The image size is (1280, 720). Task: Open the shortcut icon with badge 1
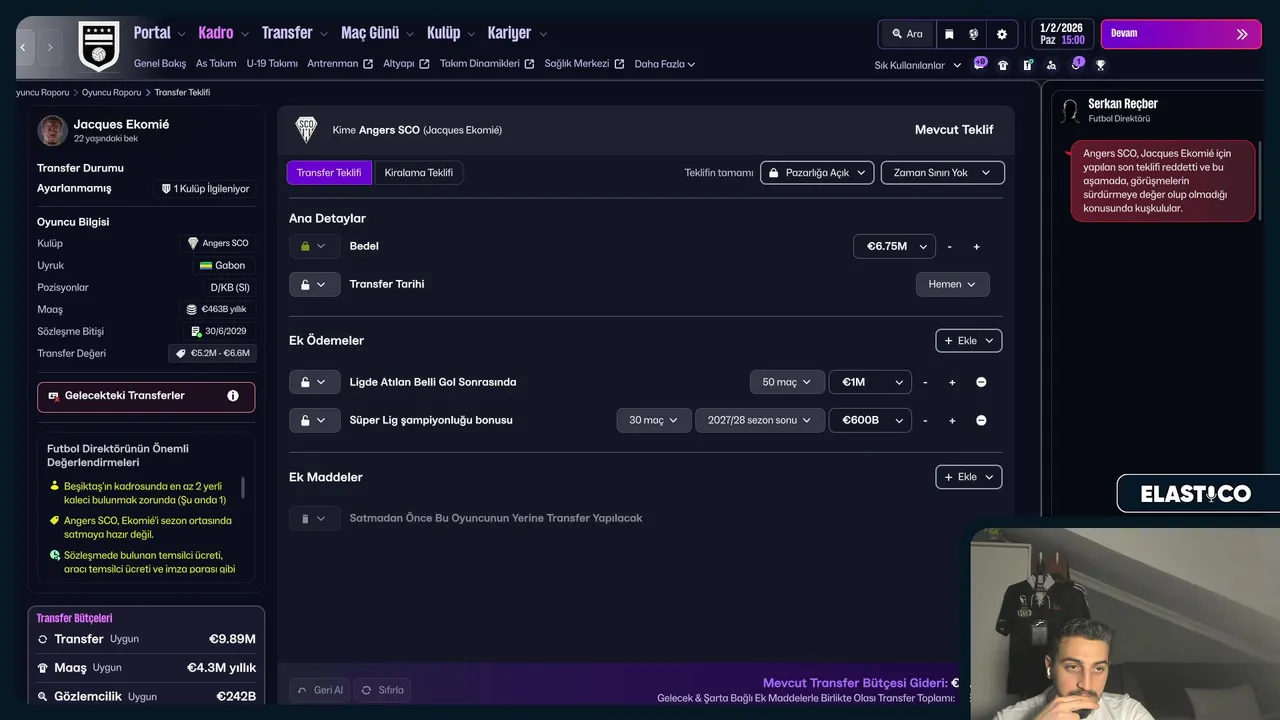point(1076,64)
